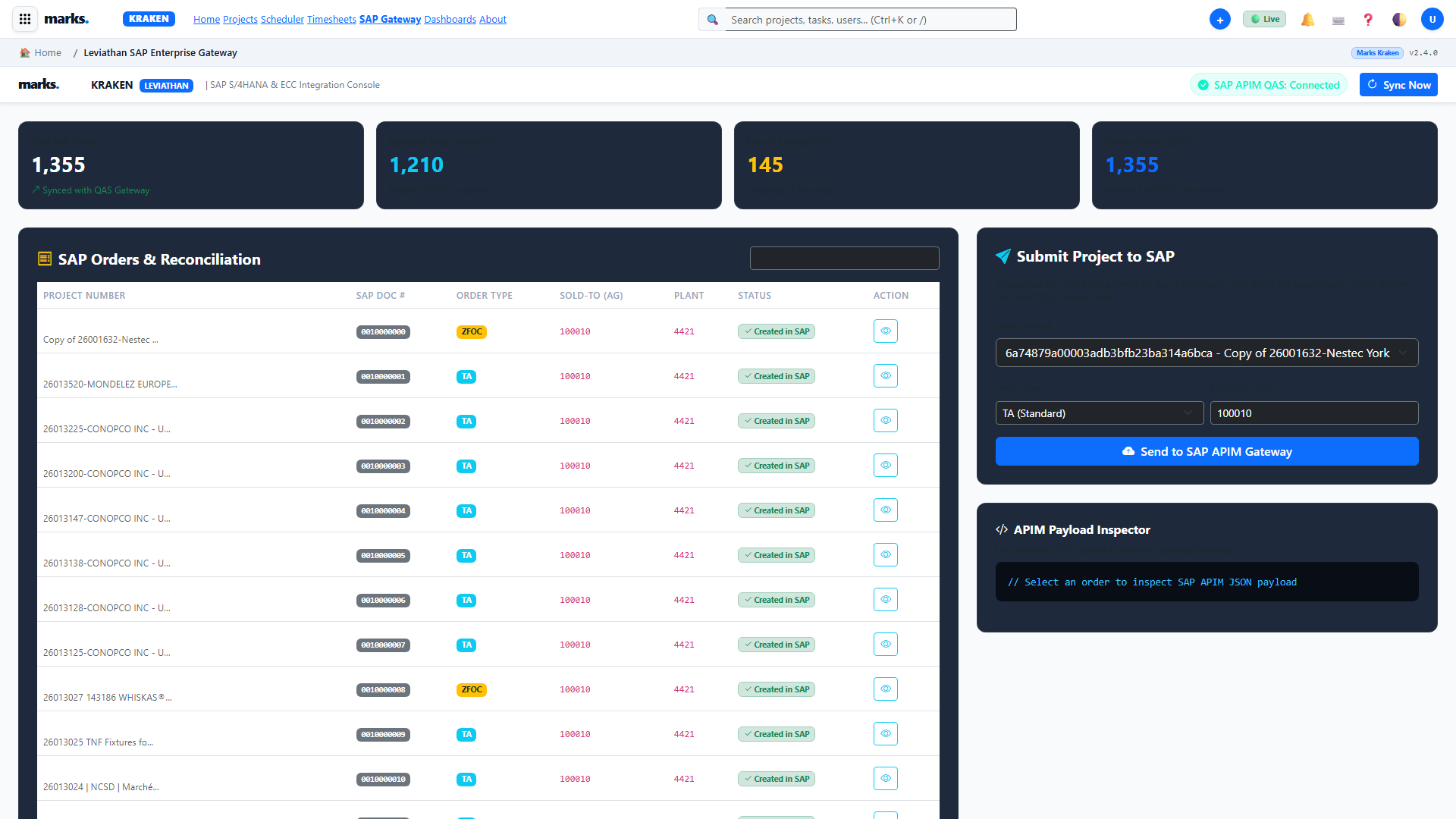Screen dimensions: 1456x819
Task: Focus the orders table filter field
Action: pyautogui.click(x=844, y=259)
